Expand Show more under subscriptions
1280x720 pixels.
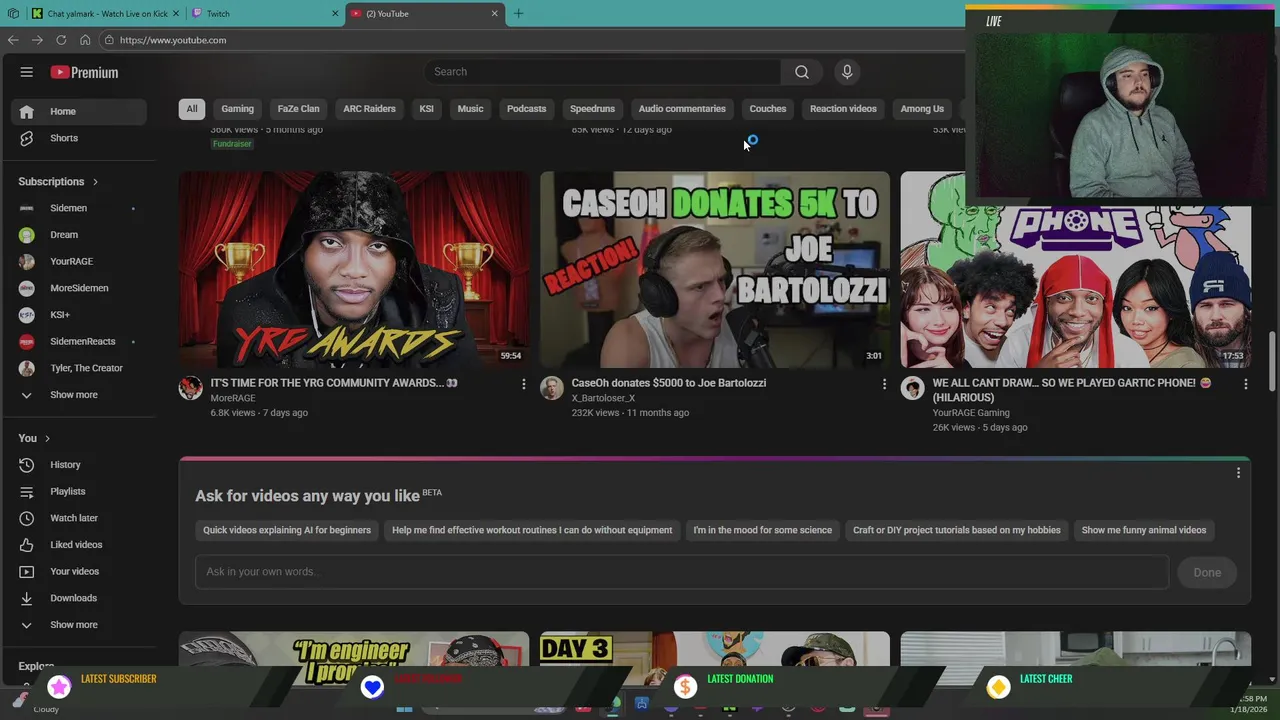79,395
